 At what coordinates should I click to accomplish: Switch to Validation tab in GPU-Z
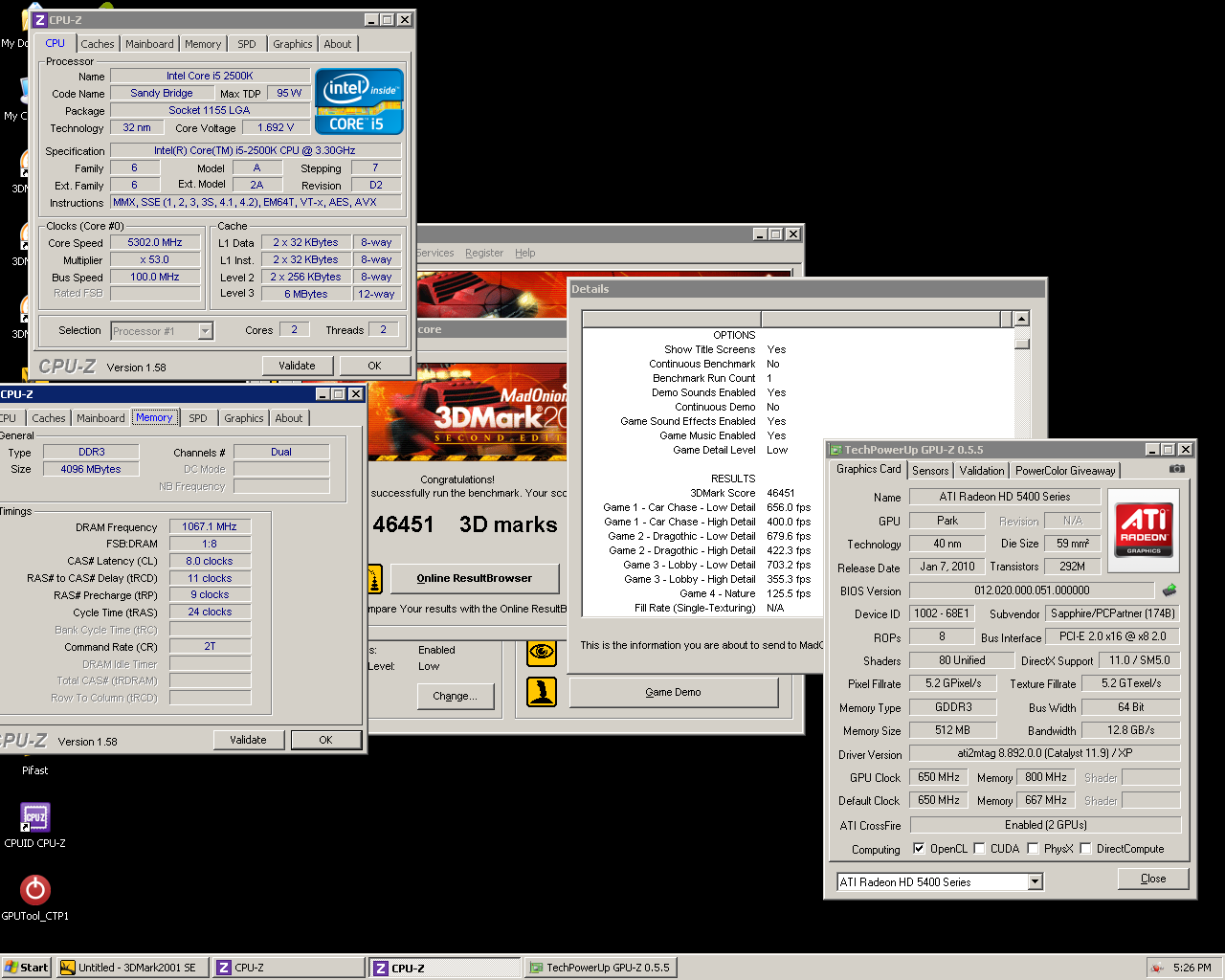coord(982,471)
